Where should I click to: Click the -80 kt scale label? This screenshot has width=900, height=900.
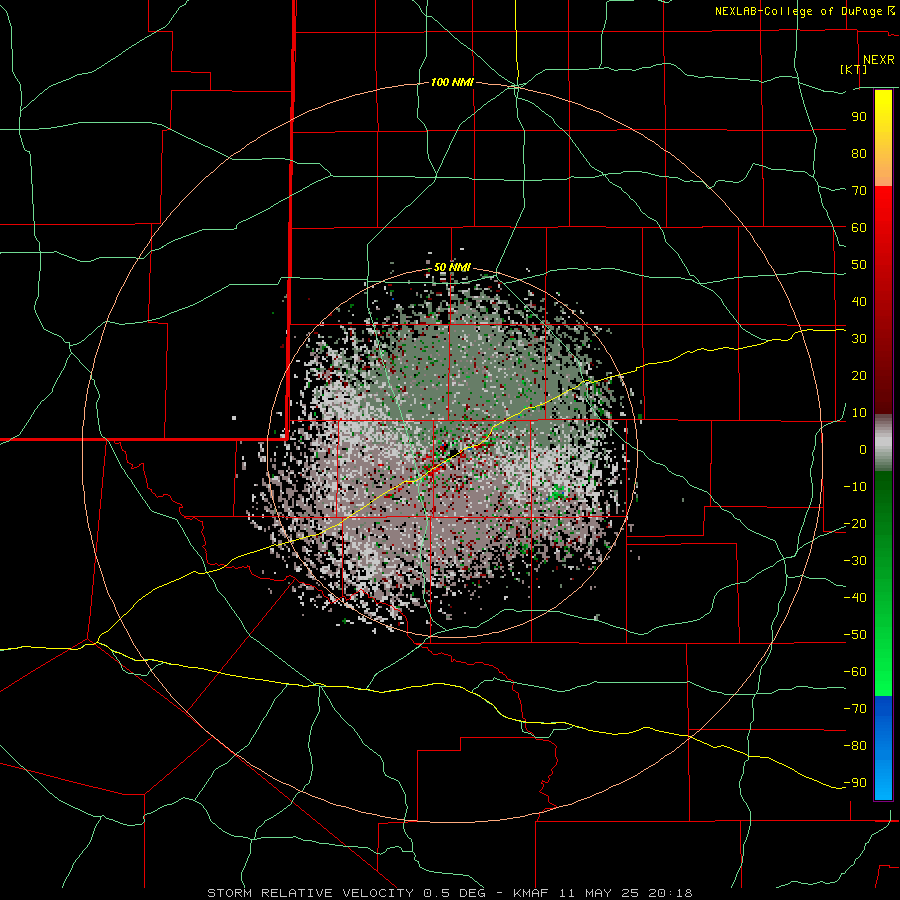point(855,746)
